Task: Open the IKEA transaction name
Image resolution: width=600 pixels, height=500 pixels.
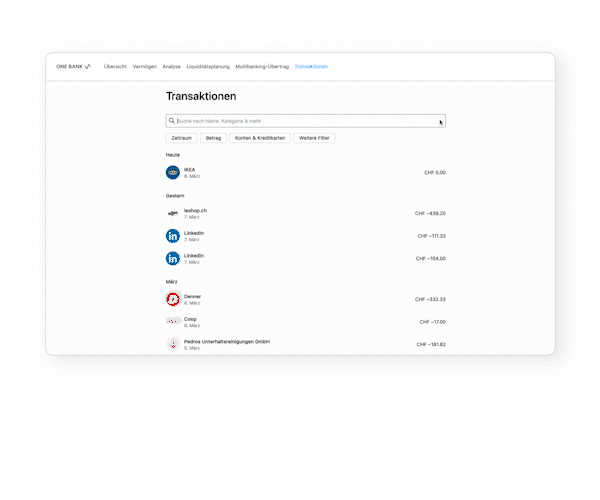Action: 189,169
